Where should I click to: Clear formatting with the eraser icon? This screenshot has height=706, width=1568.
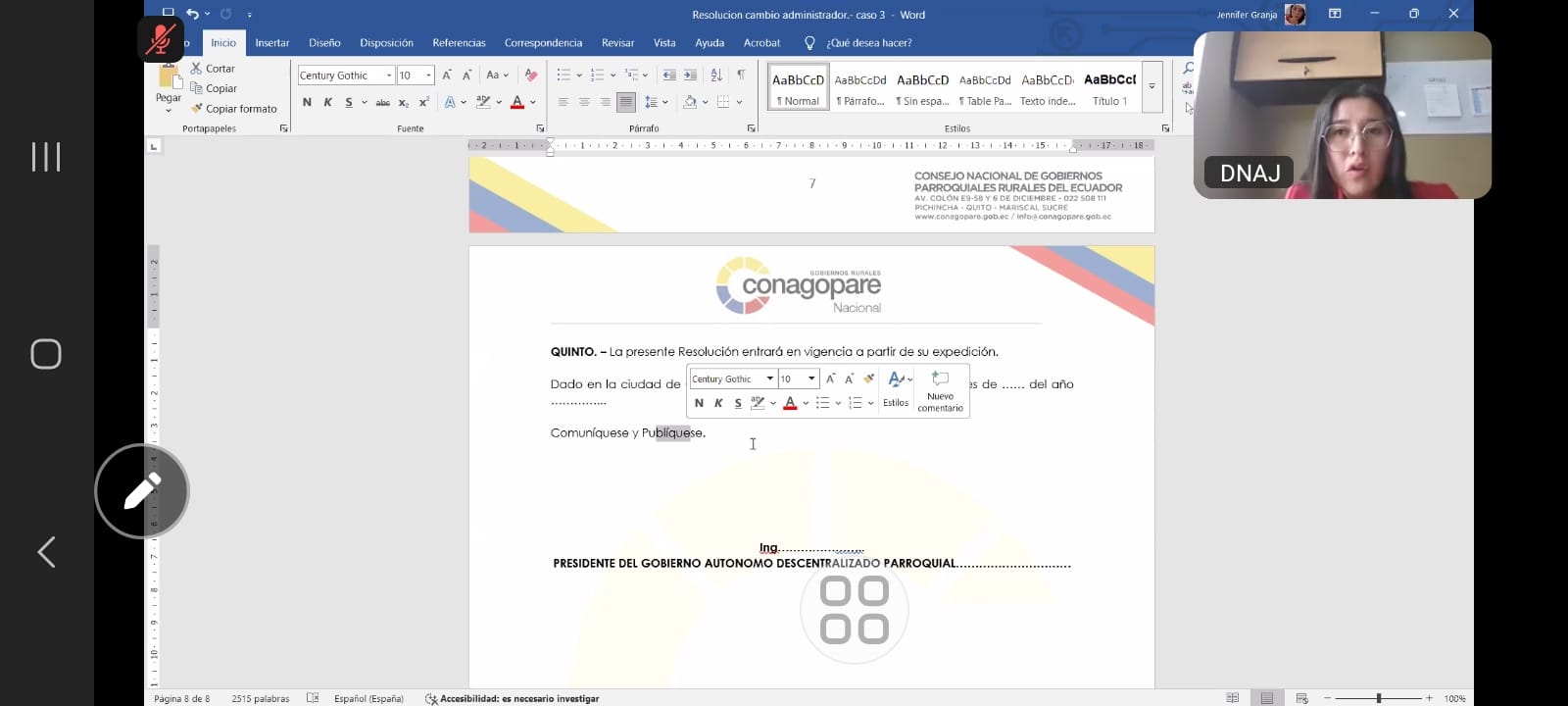pyautogui.click(x=531, y=76)
